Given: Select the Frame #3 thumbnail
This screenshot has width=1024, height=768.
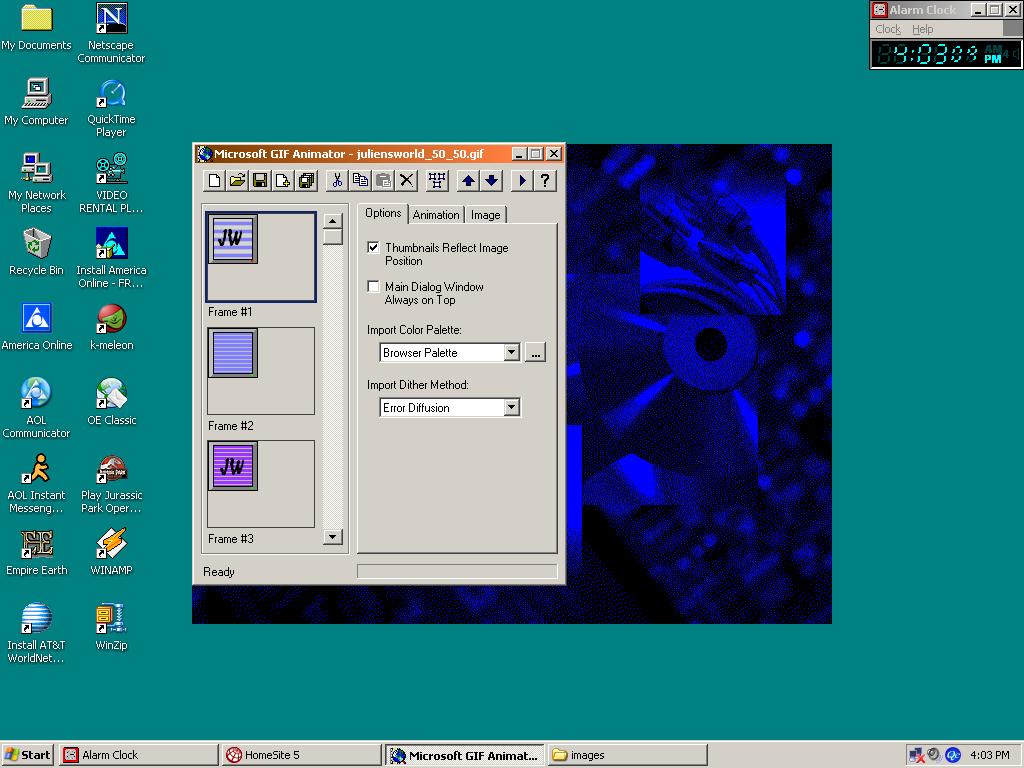Looking at the screenshot, I should 233,467.
